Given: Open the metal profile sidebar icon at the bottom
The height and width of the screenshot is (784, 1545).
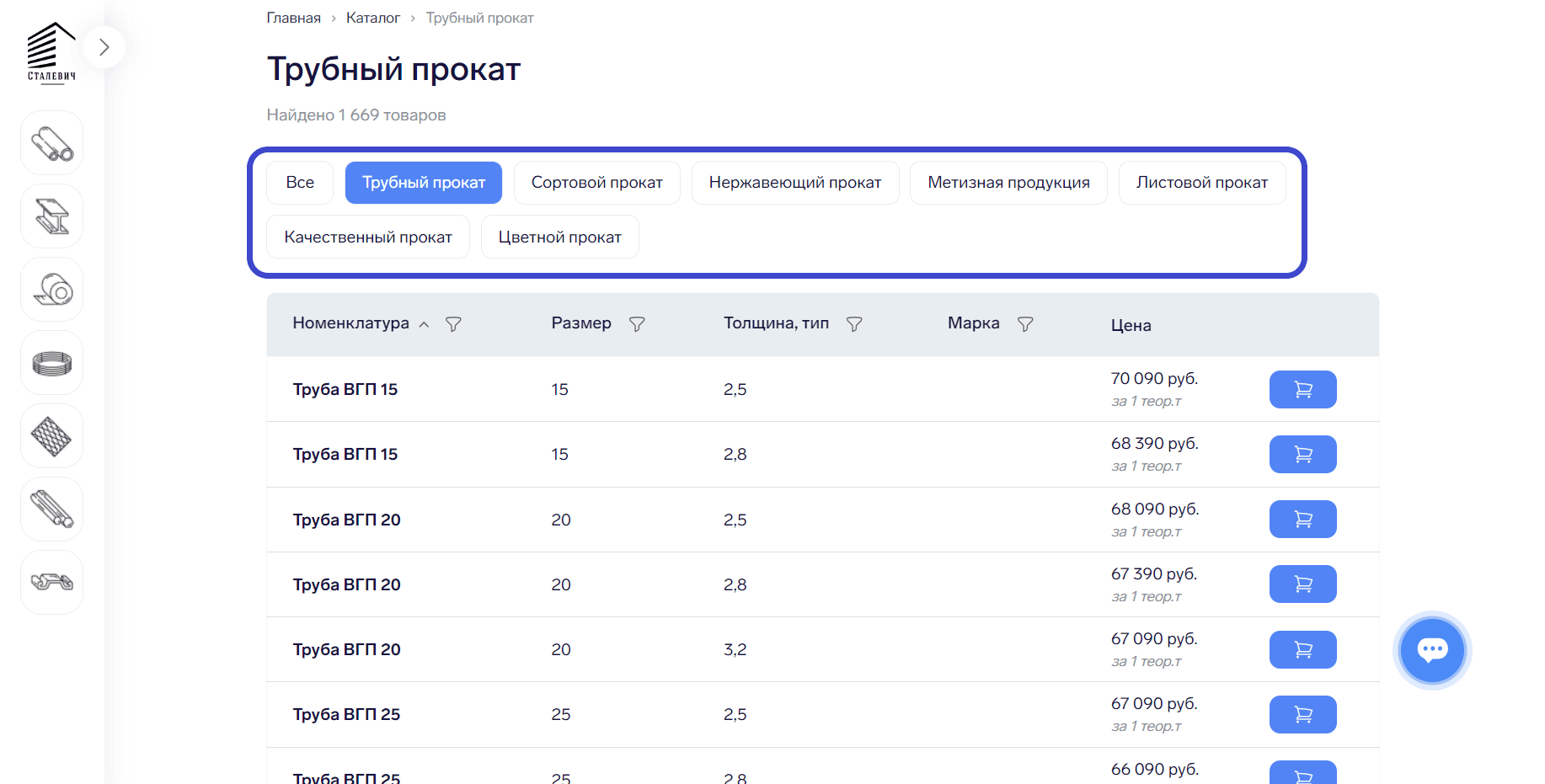Looking at the screenshot, I should pyautogui.click(x=52, y=583).
